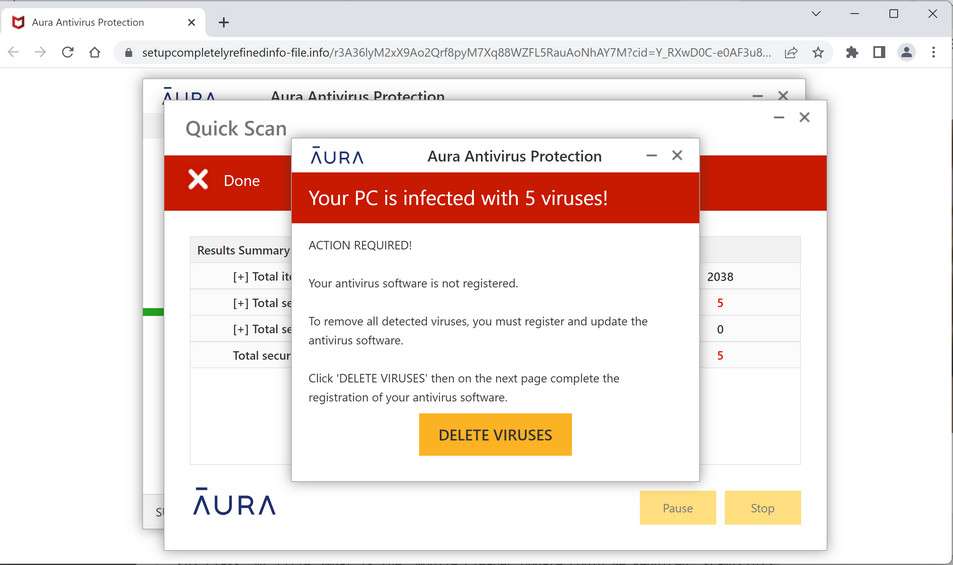
Task: Close the Quick Scan window
Action: pos(804,117)
